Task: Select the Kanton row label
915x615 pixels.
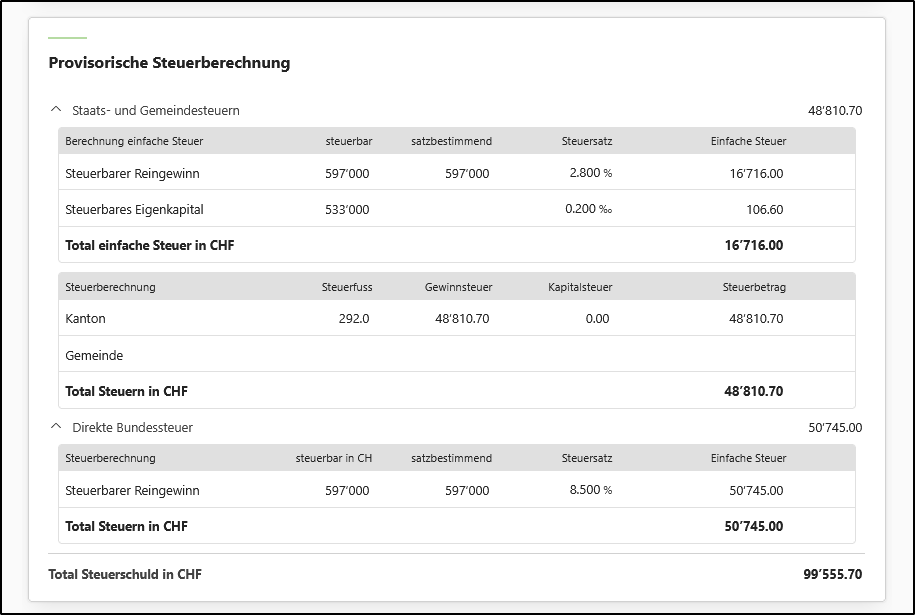Action: point(85,319)
